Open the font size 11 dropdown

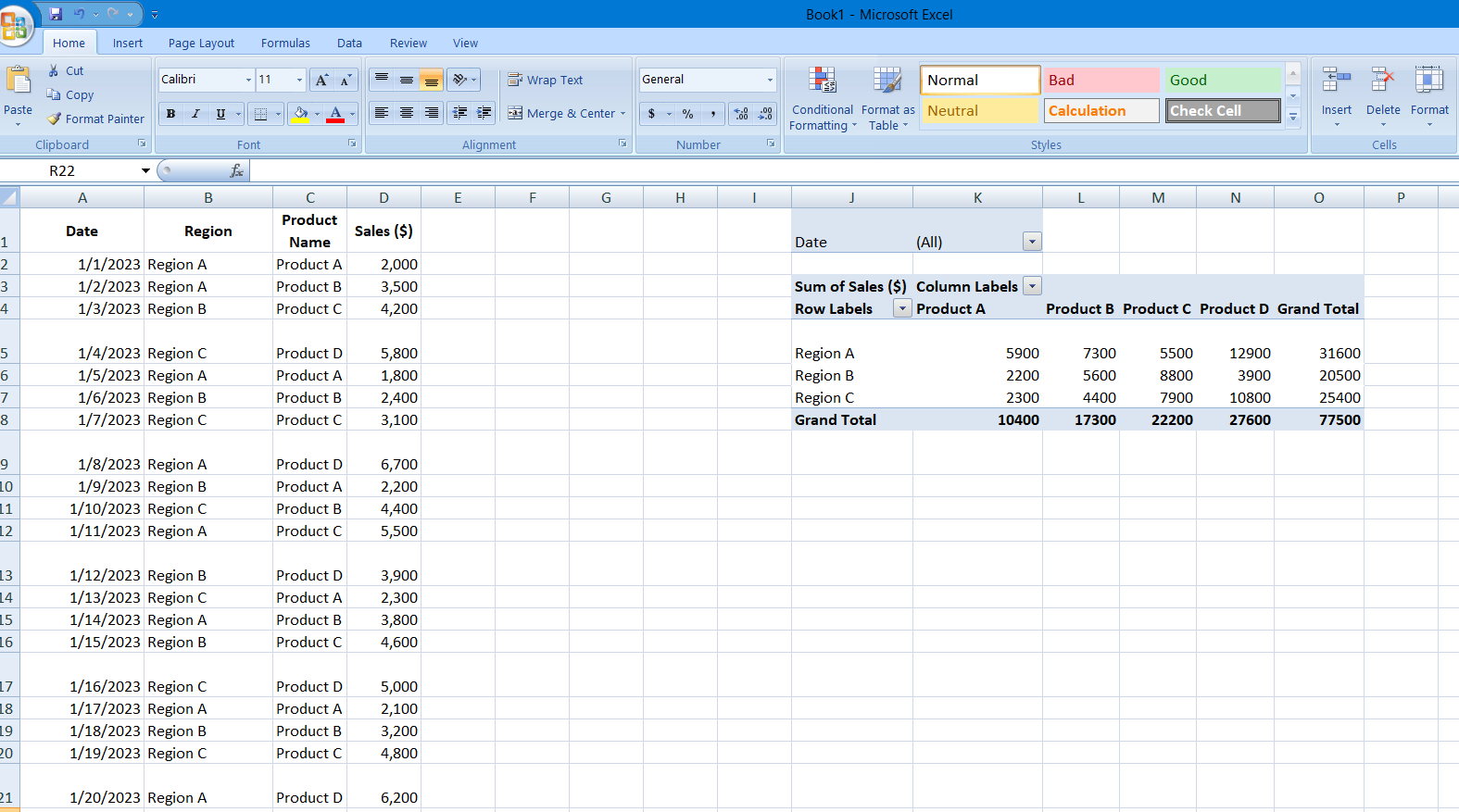coord(299,80)
